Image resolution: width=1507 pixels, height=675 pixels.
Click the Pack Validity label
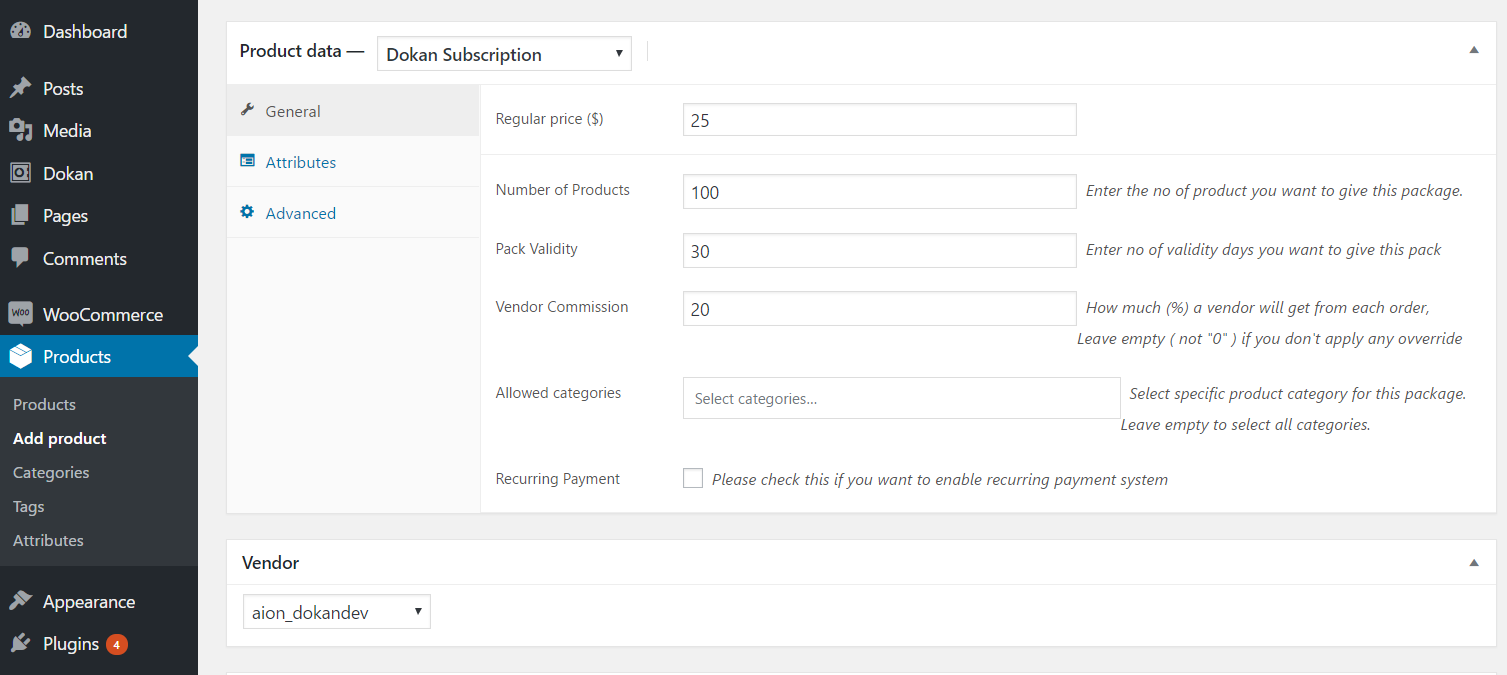click(x=537, y=248)
